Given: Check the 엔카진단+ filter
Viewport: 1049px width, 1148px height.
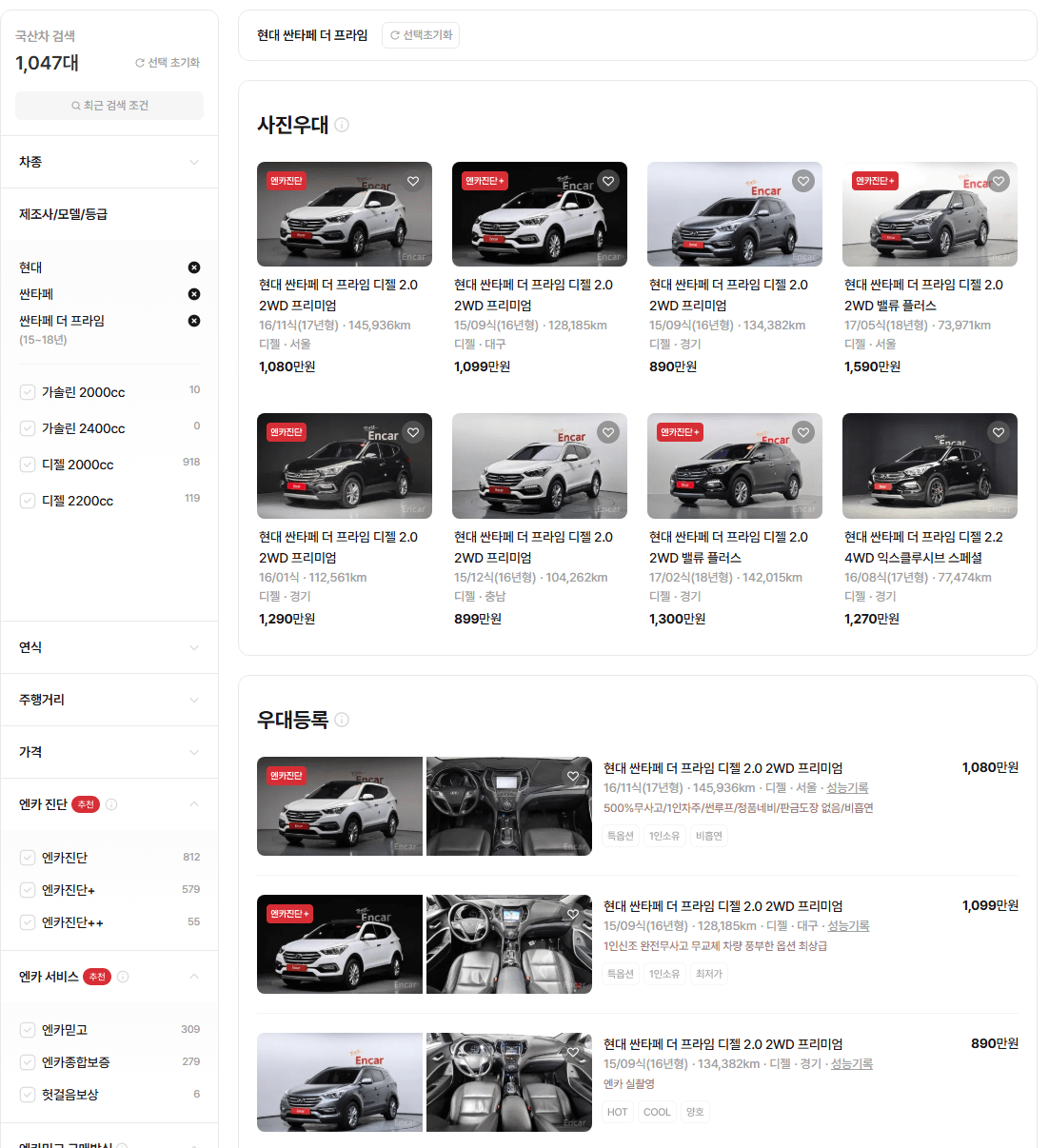Looking at the screenshot, I should [x=28, y=890].
